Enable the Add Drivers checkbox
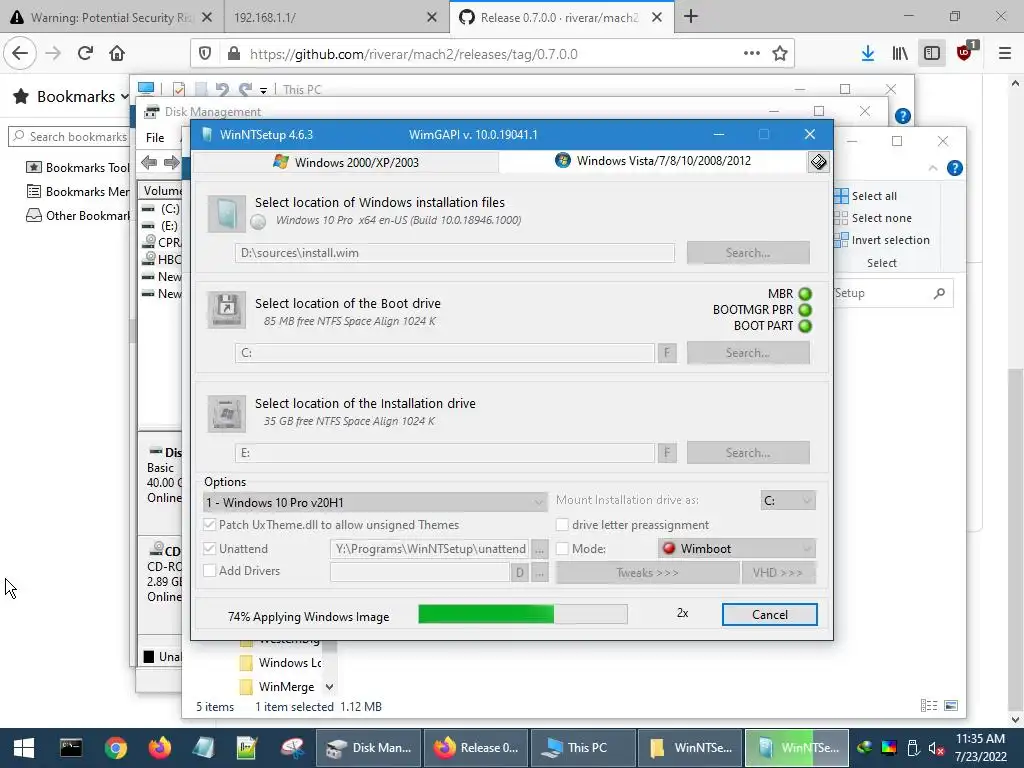1024x768 pixels. 210,571
